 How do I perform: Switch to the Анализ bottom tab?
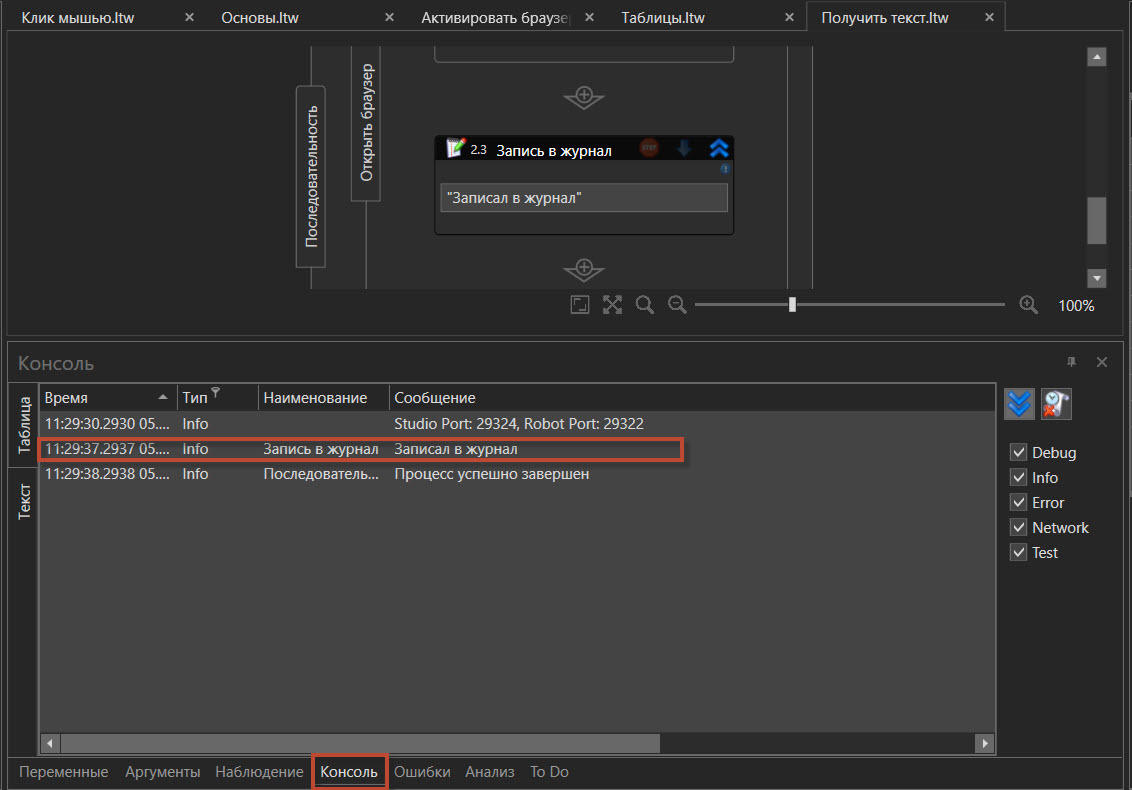[489, 772]
